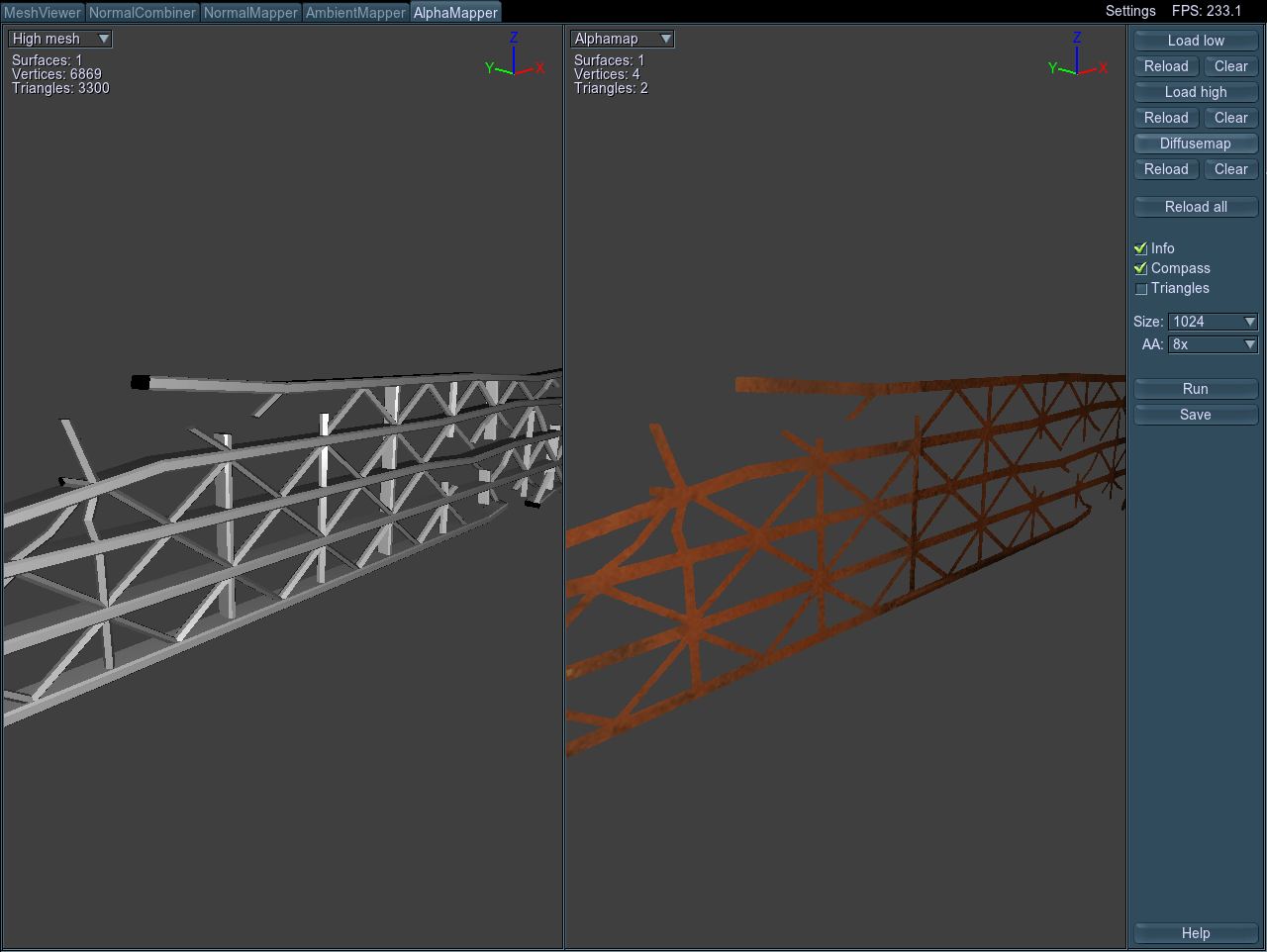Image resolution: width=1267 pixels, height=952 pixels.
Task: Switch to the MeshViewer tab
Action: click(43, 13)
